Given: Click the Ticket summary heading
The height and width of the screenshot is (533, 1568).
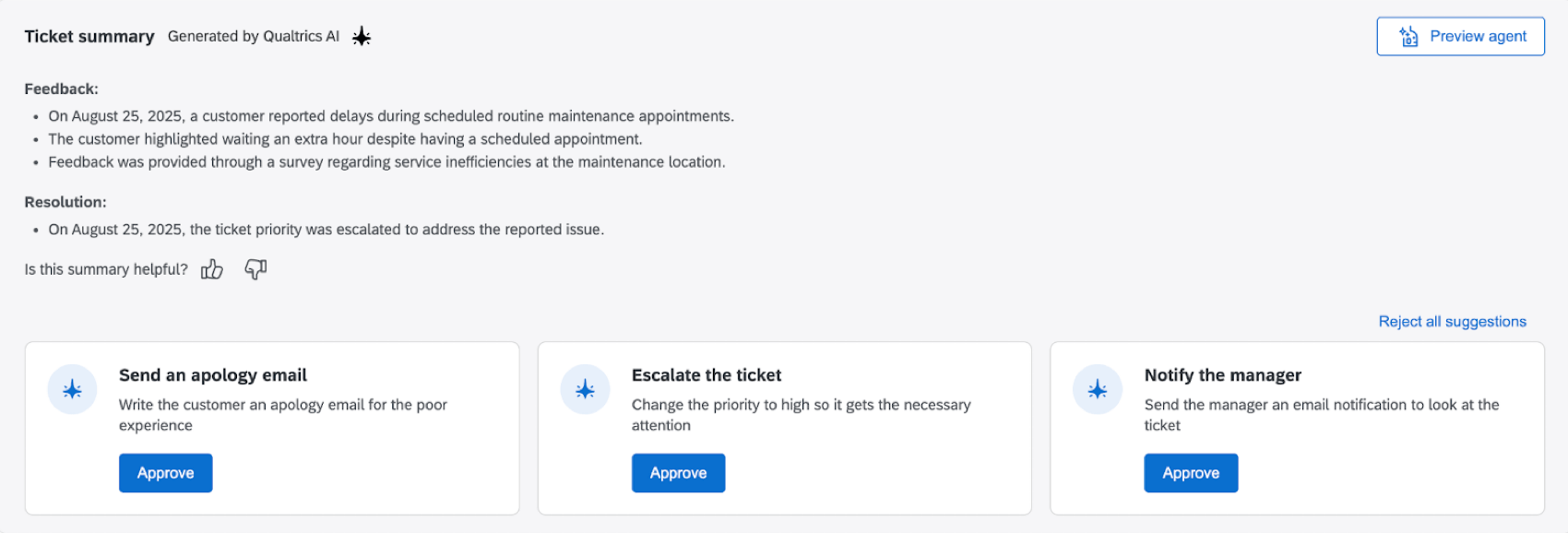Looking at the screenshot, I should click(89, 36).
